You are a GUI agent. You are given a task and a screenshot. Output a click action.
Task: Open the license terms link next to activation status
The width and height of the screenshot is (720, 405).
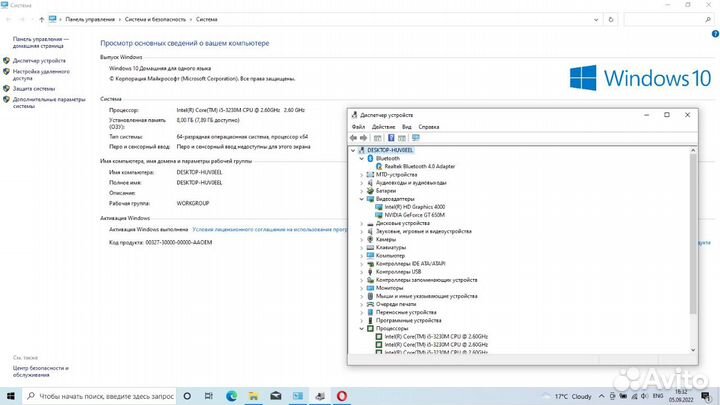[270, 229]
